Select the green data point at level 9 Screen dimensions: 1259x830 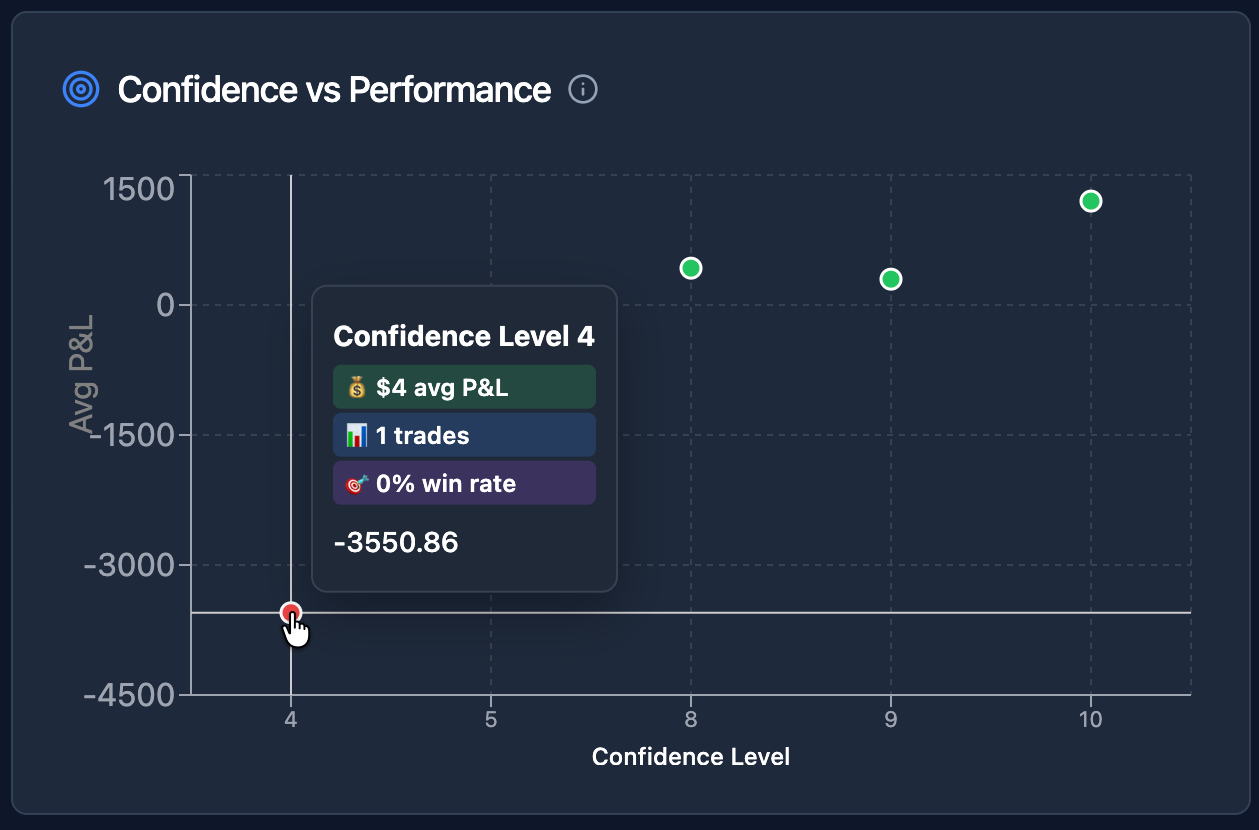pos(891,279)
